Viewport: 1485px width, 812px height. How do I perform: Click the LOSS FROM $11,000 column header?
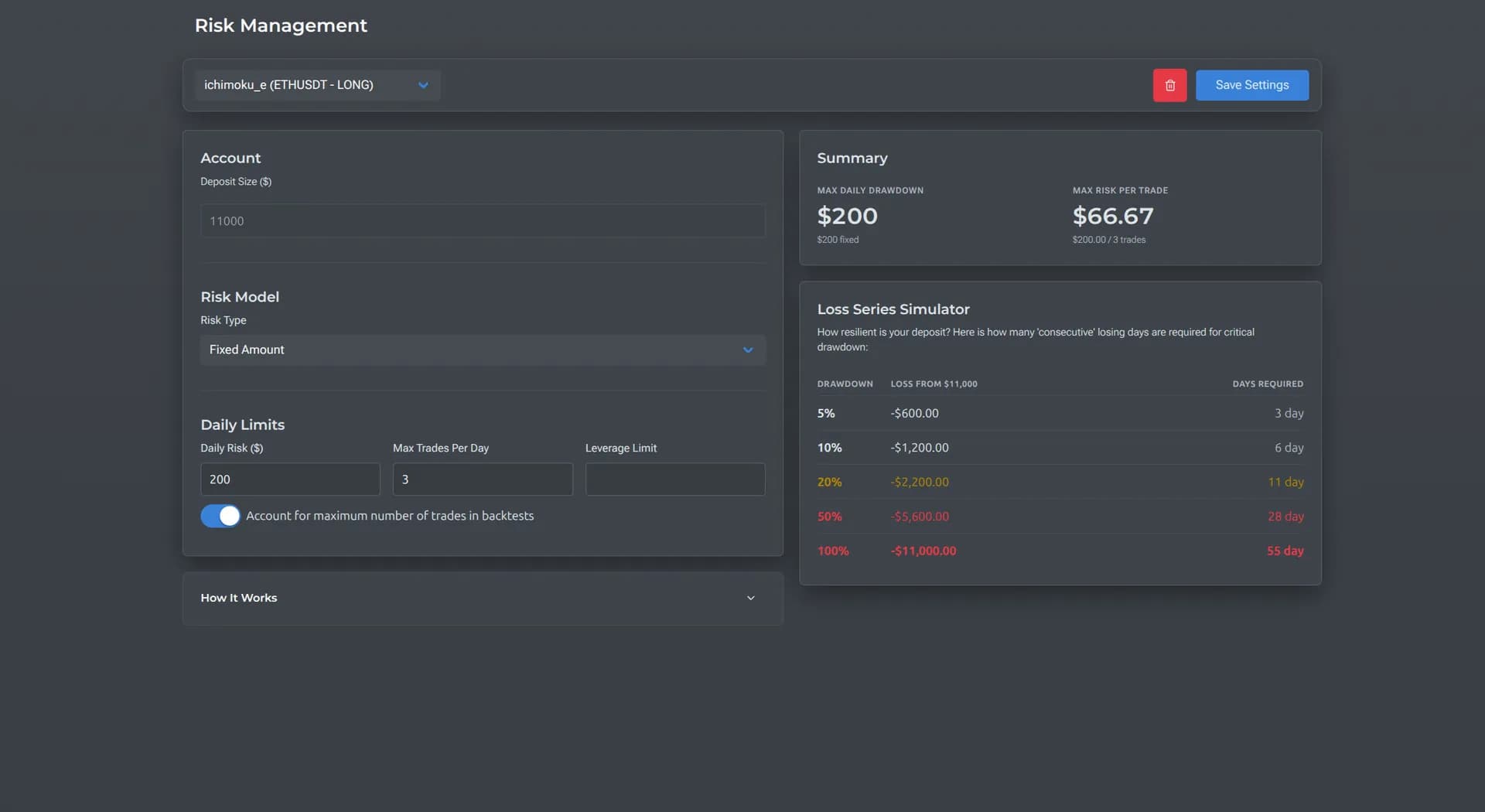(934, 384)
